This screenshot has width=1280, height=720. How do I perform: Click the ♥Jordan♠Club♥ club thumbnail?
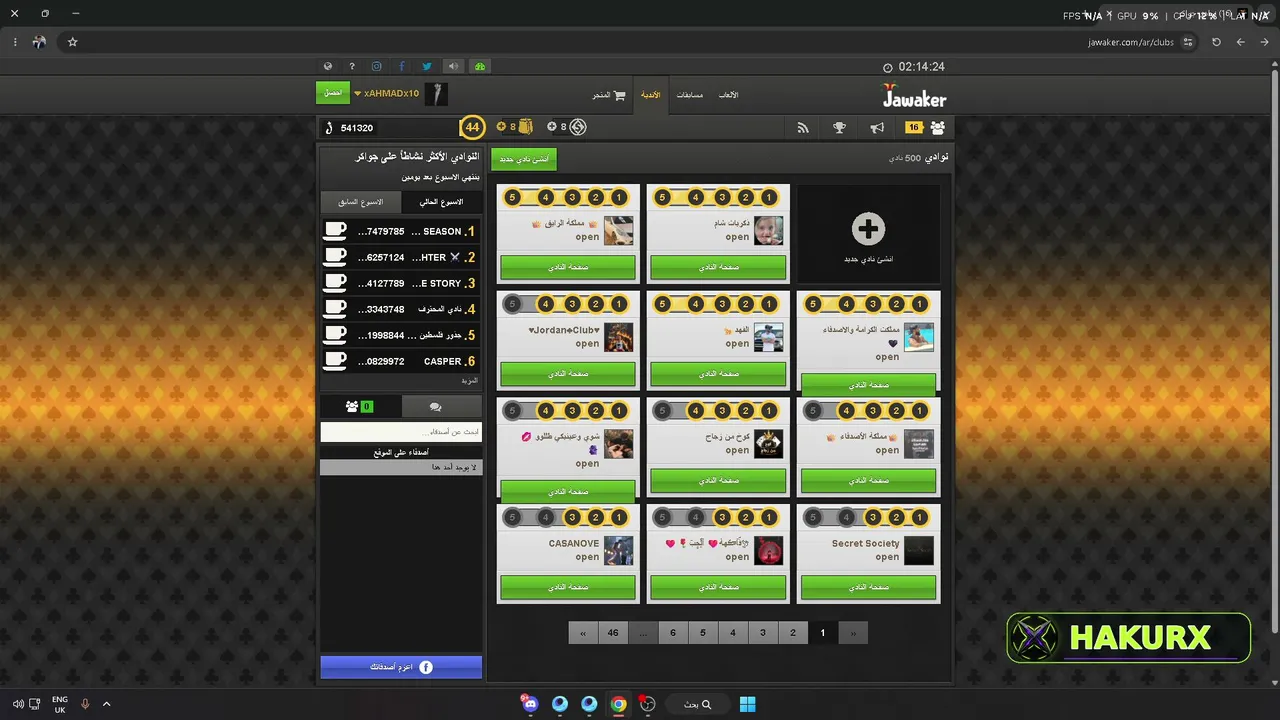click(619, 337)
